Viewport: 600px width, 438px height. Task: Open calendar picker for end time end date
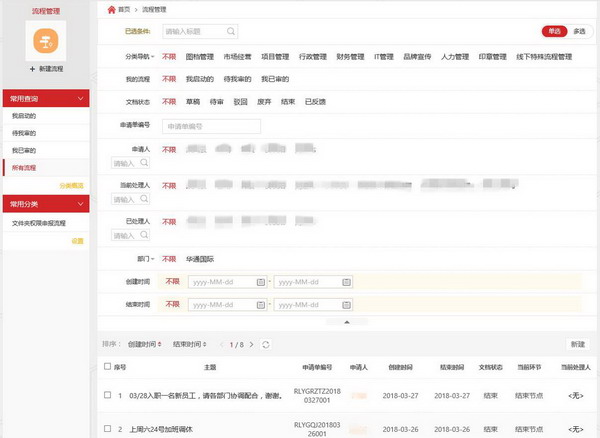point(344,304)
